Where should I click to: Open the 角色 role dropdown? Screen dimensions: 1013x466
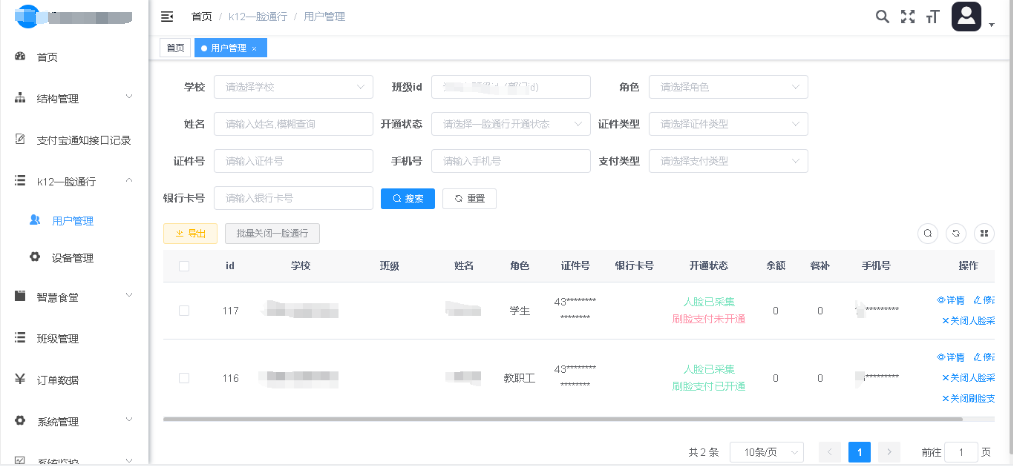pyautogui.click(x=728, y=87)
